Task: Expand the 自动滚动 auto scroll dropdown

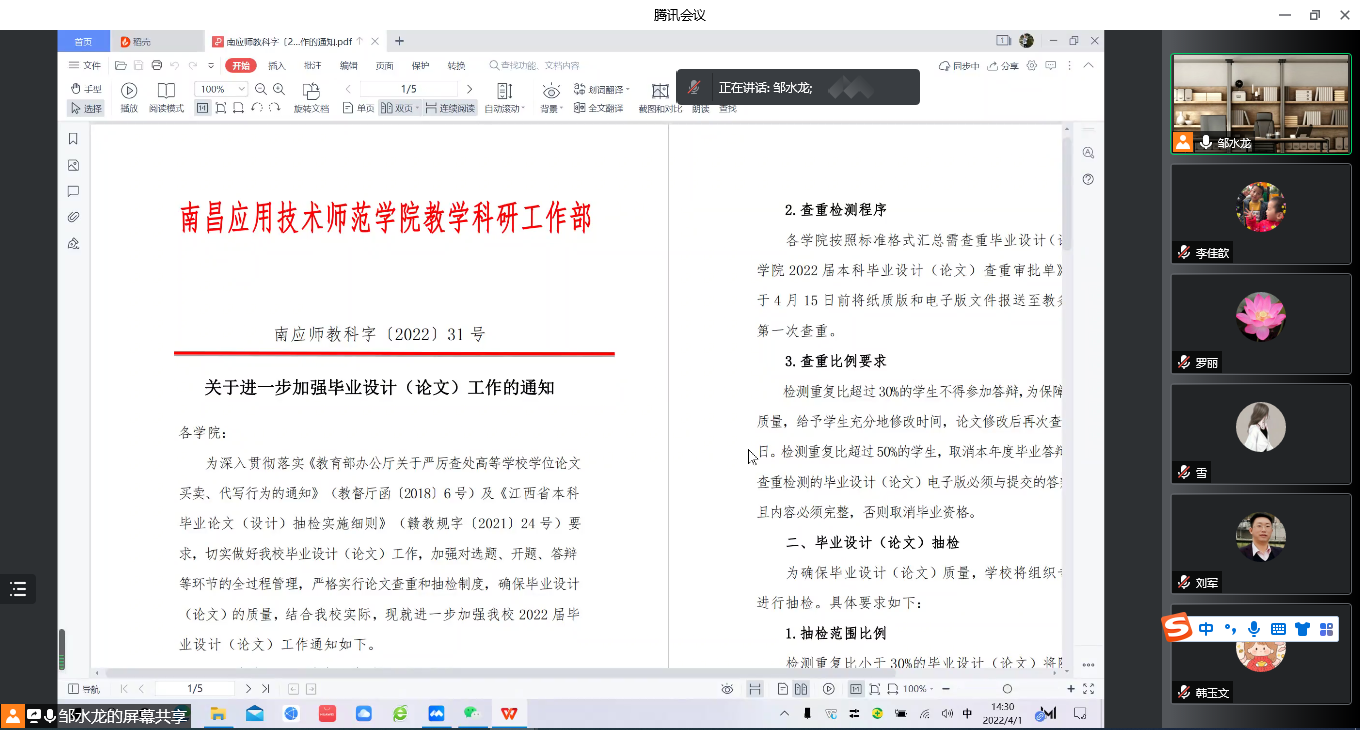Action: pyautogui.click(x=504, y=108)
